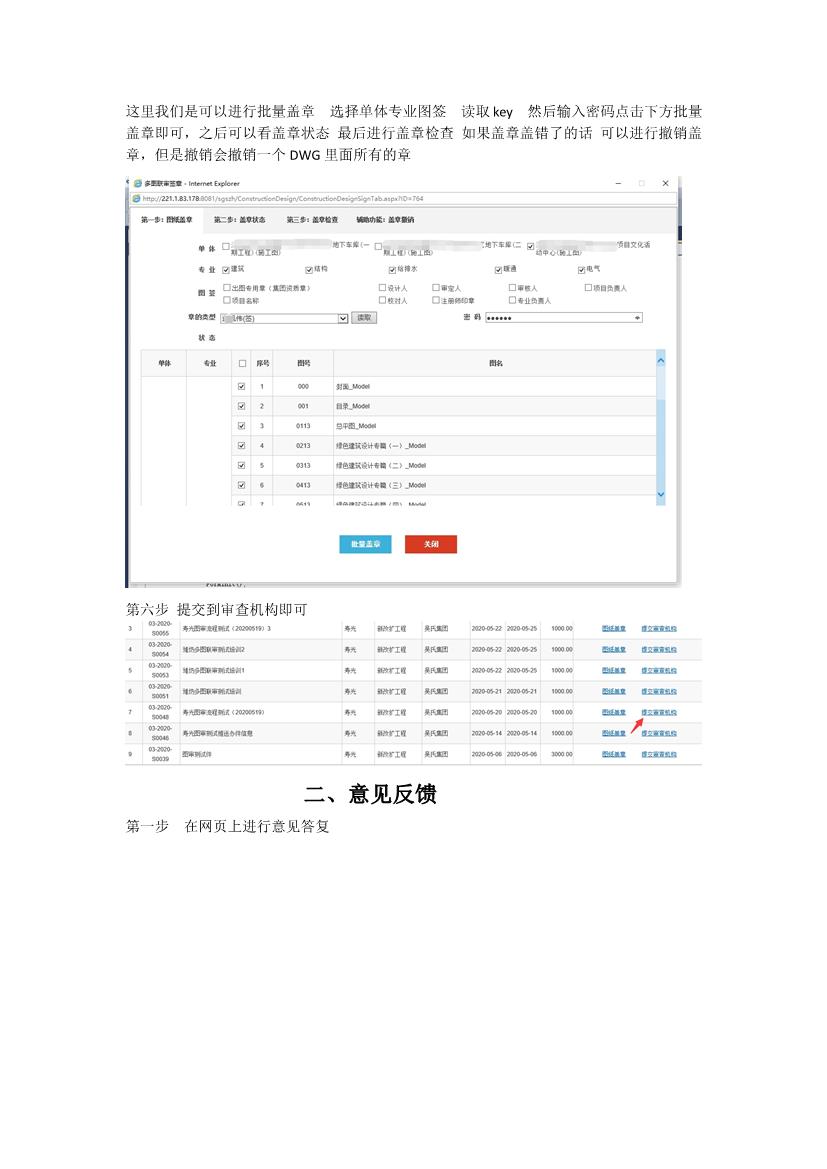Image resolution: width=827 pixels, height=1169 pixels.
Task: Check the 专业负责人 checkbox
Action: click(513, 300)
